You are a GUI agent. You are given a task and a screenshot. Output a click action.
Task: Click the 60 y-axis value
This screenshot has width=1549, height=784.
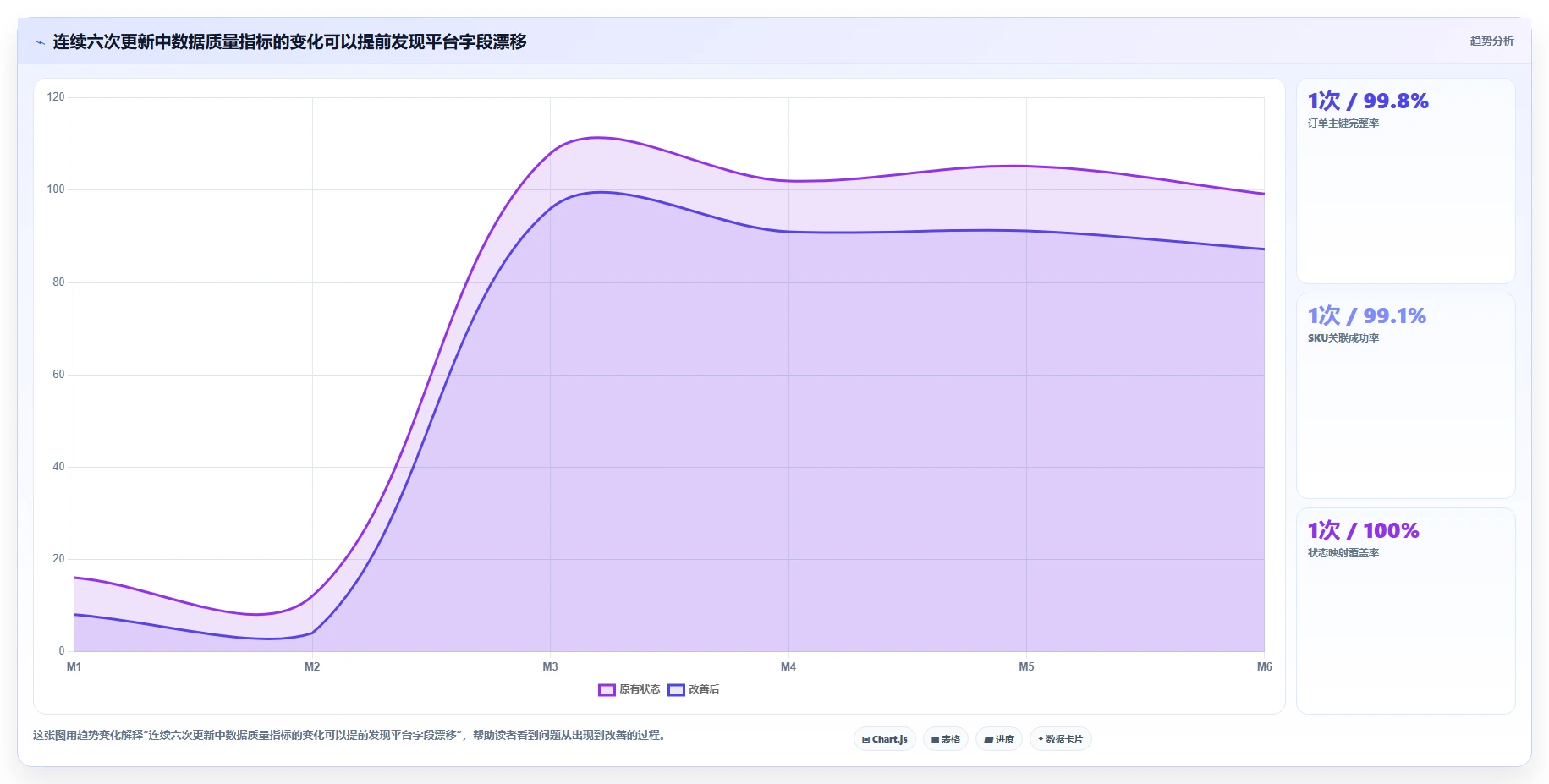click(58, 375)
